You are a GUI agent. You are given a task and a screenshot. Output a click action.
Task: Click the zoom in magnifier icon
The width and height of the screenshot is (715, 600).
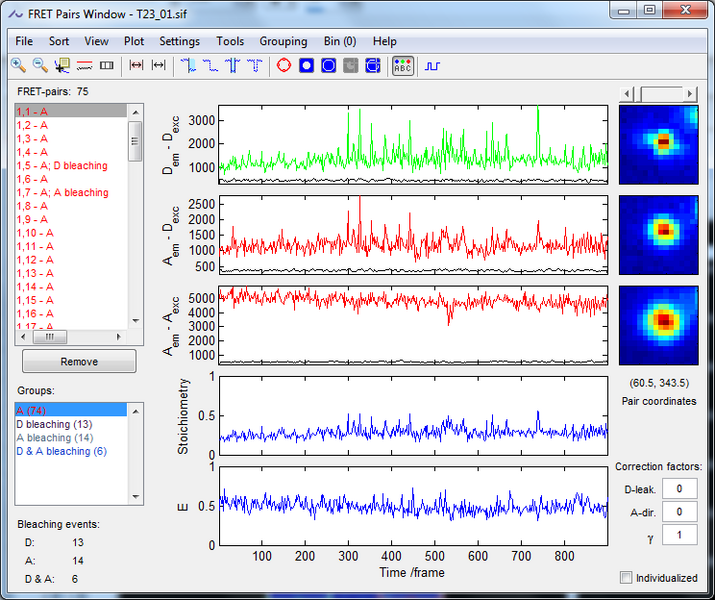tap(18, 65)
